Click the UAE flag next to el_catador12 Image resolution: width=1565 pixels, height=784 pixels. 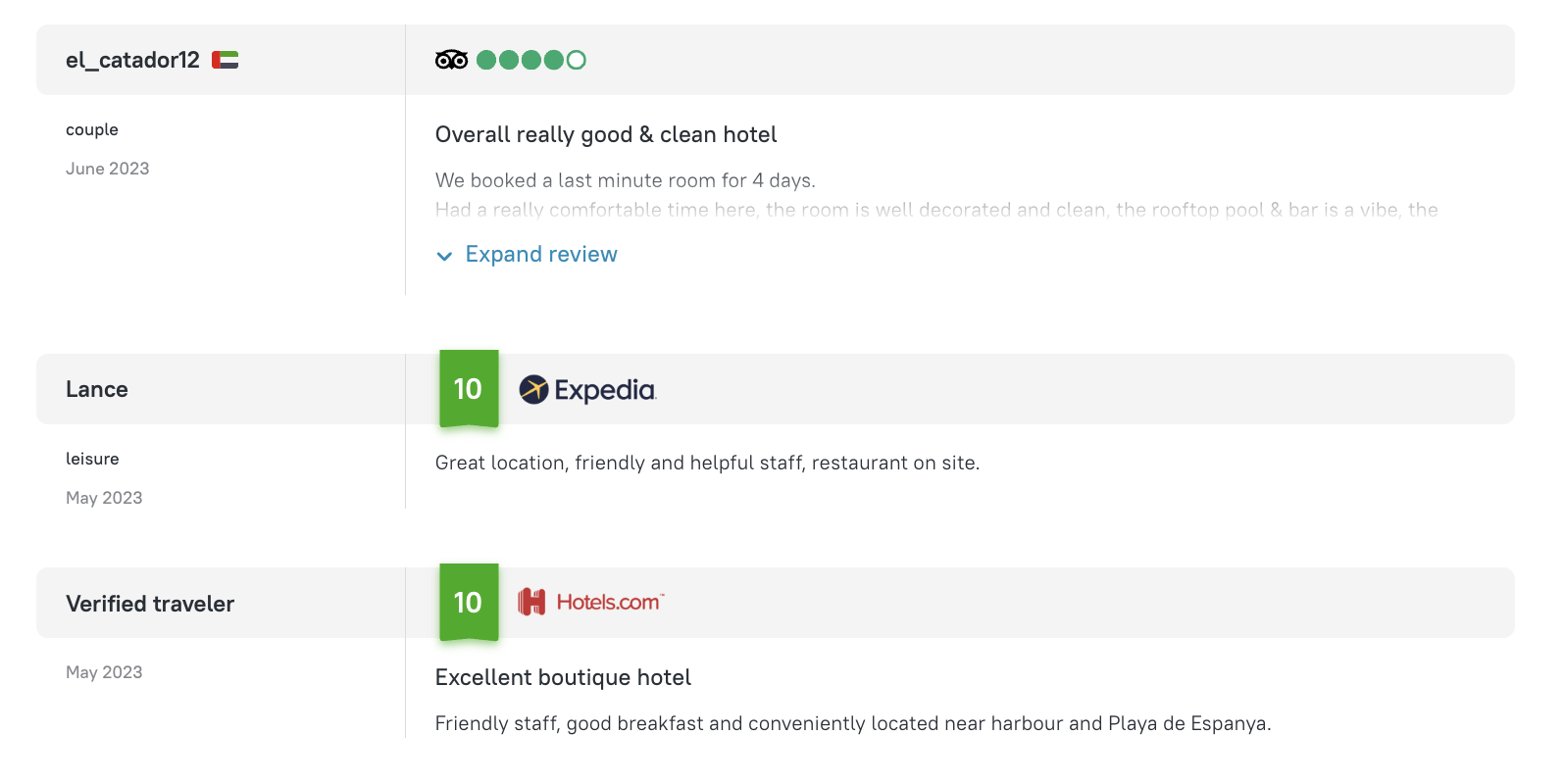(x=225, y=60)
